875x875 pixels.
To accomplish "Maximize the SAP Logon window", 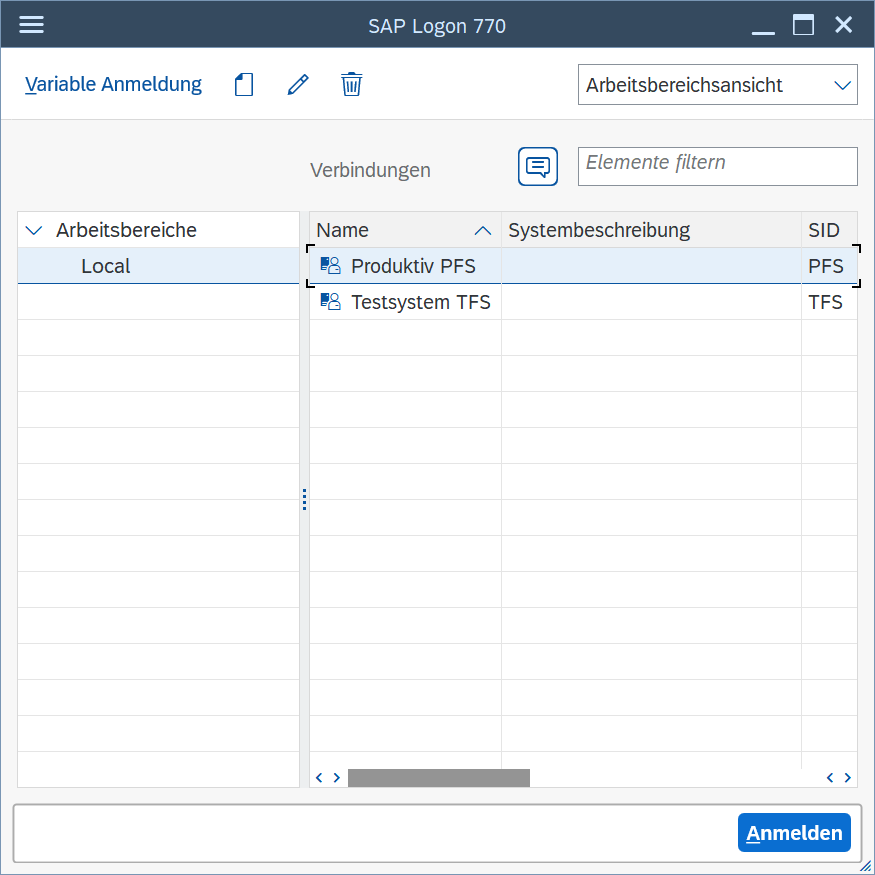I will (803, 25).
